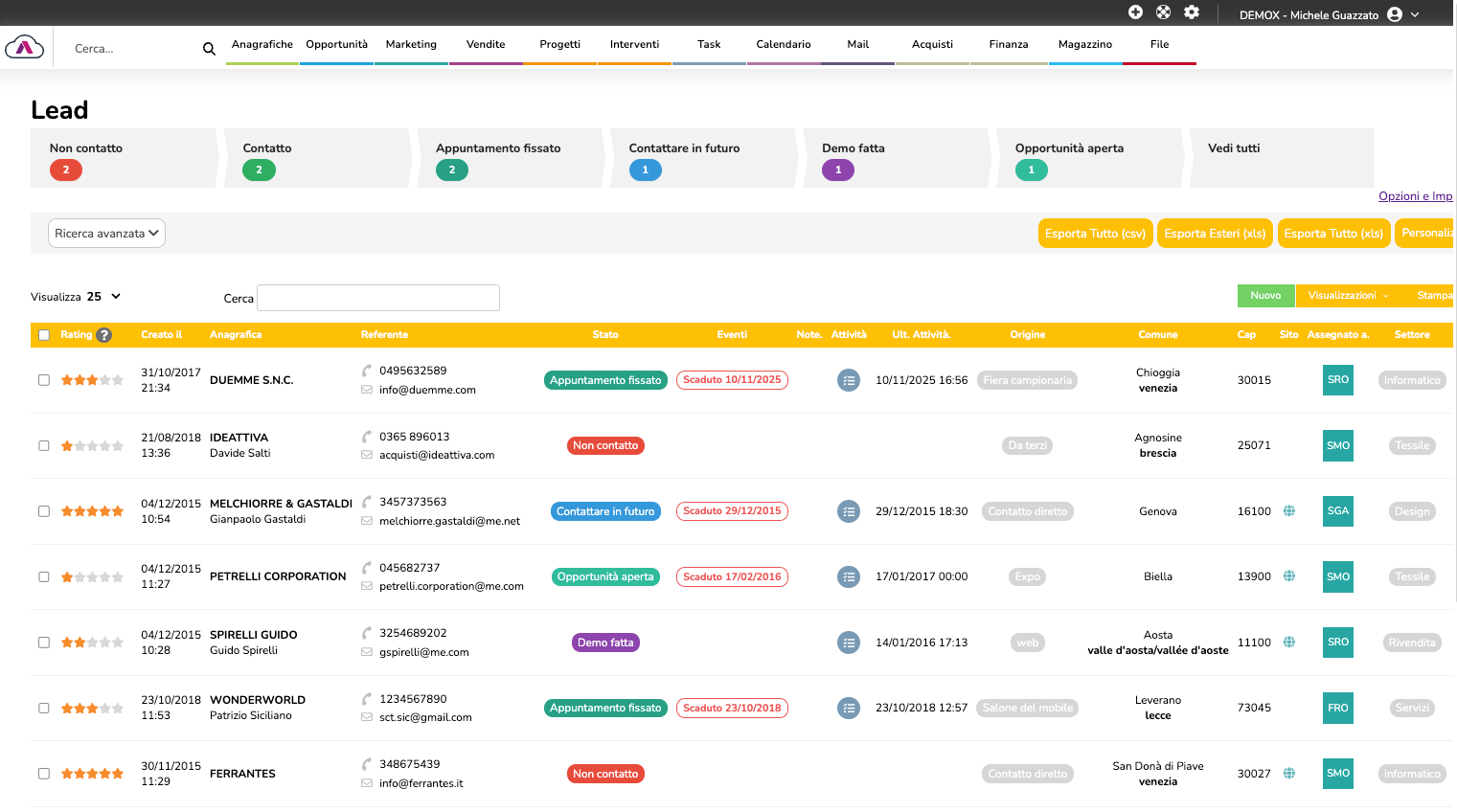Switch to the Demo fatta stage tab

[893, 158]
